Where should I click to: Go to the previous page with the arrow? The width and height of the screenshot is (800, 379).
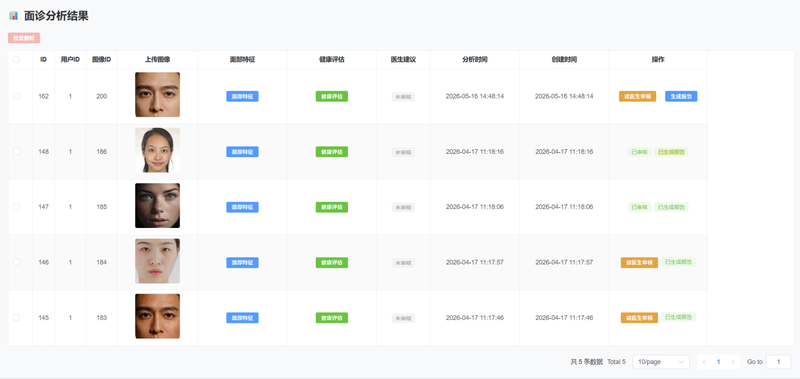click(x=704, y=362)
